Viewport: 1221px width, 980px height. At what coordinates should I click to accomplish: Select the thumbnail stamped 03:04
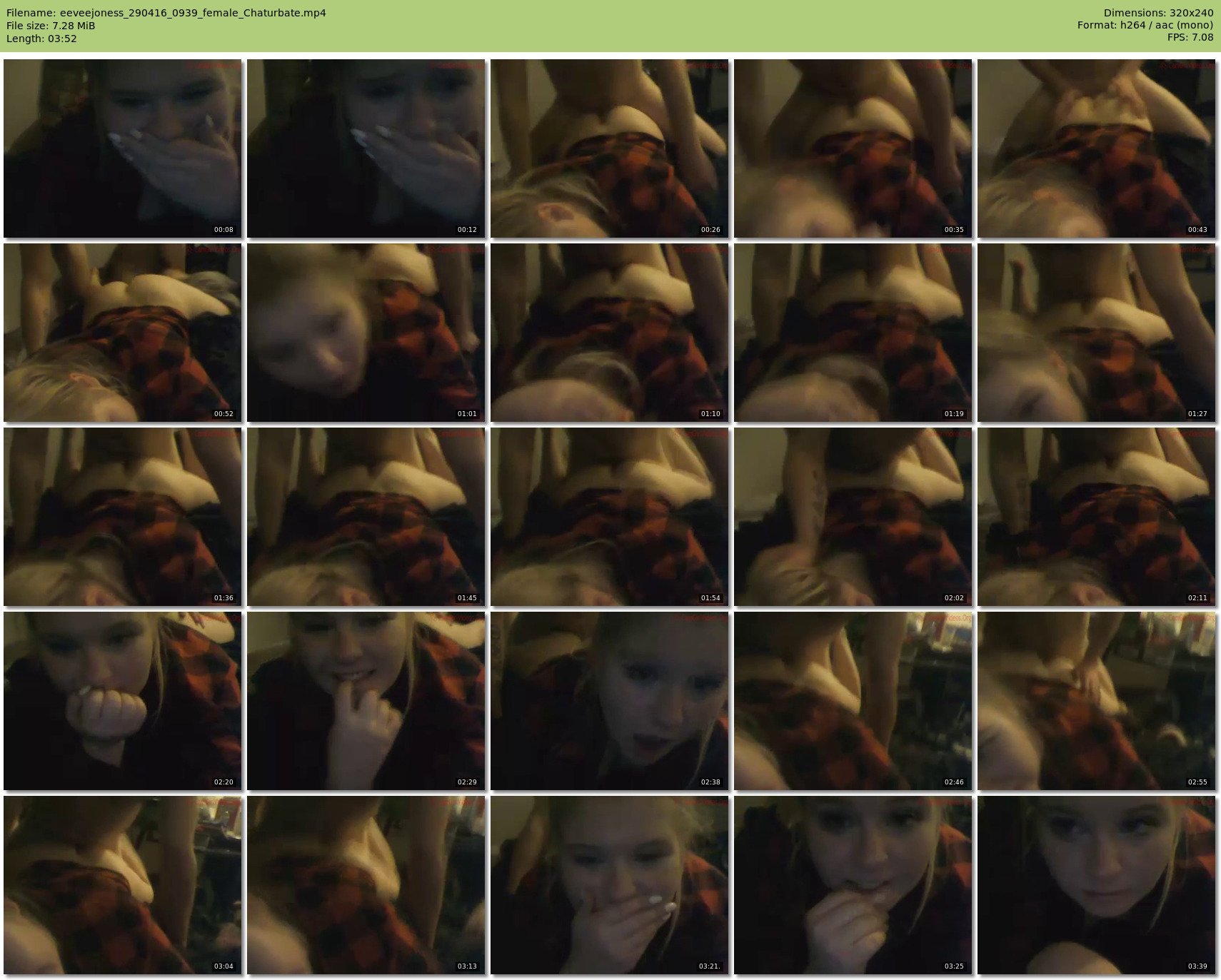tap(123, 885)
